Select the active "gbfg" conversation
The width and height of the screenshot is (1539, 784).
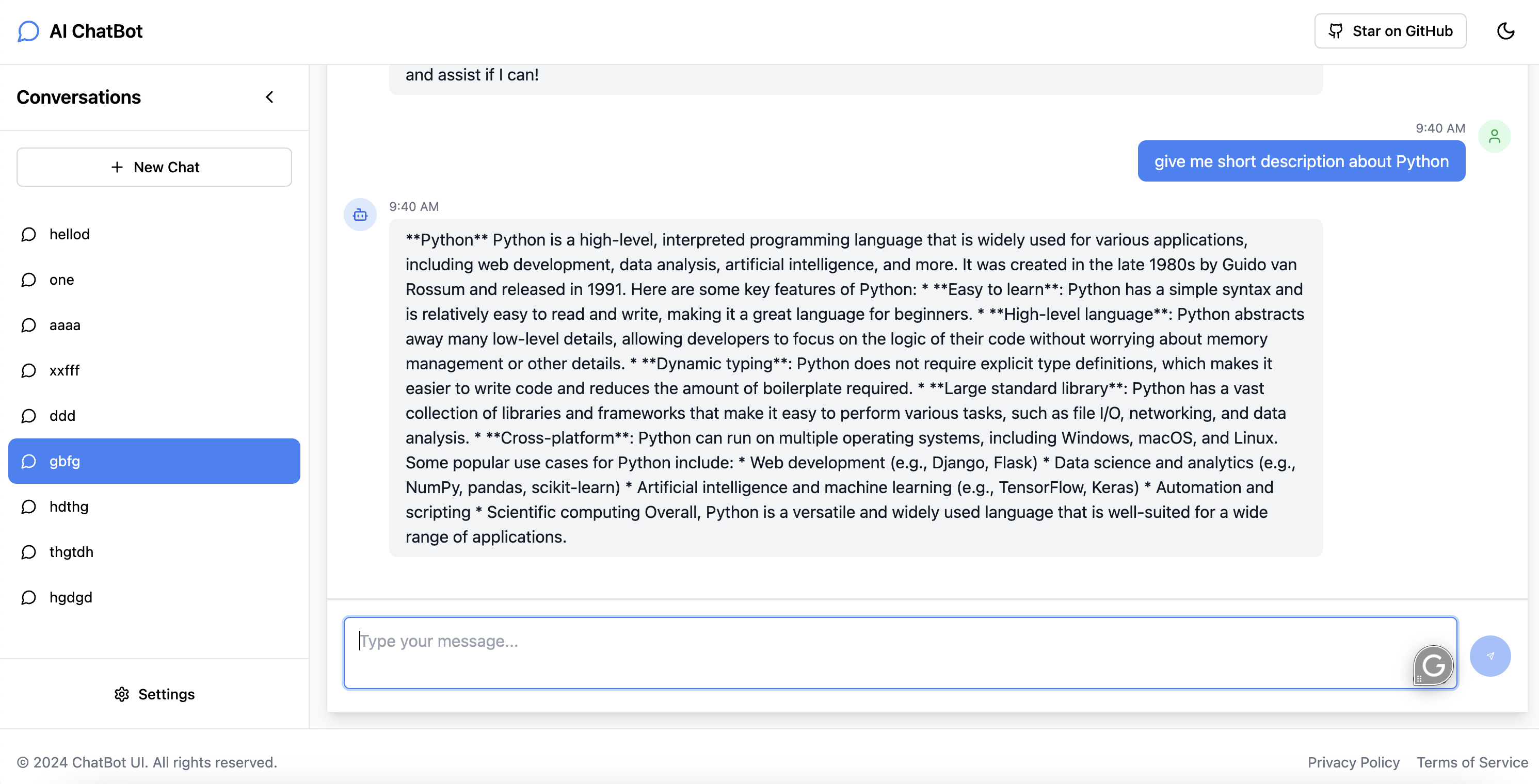(x=154, y=461)
